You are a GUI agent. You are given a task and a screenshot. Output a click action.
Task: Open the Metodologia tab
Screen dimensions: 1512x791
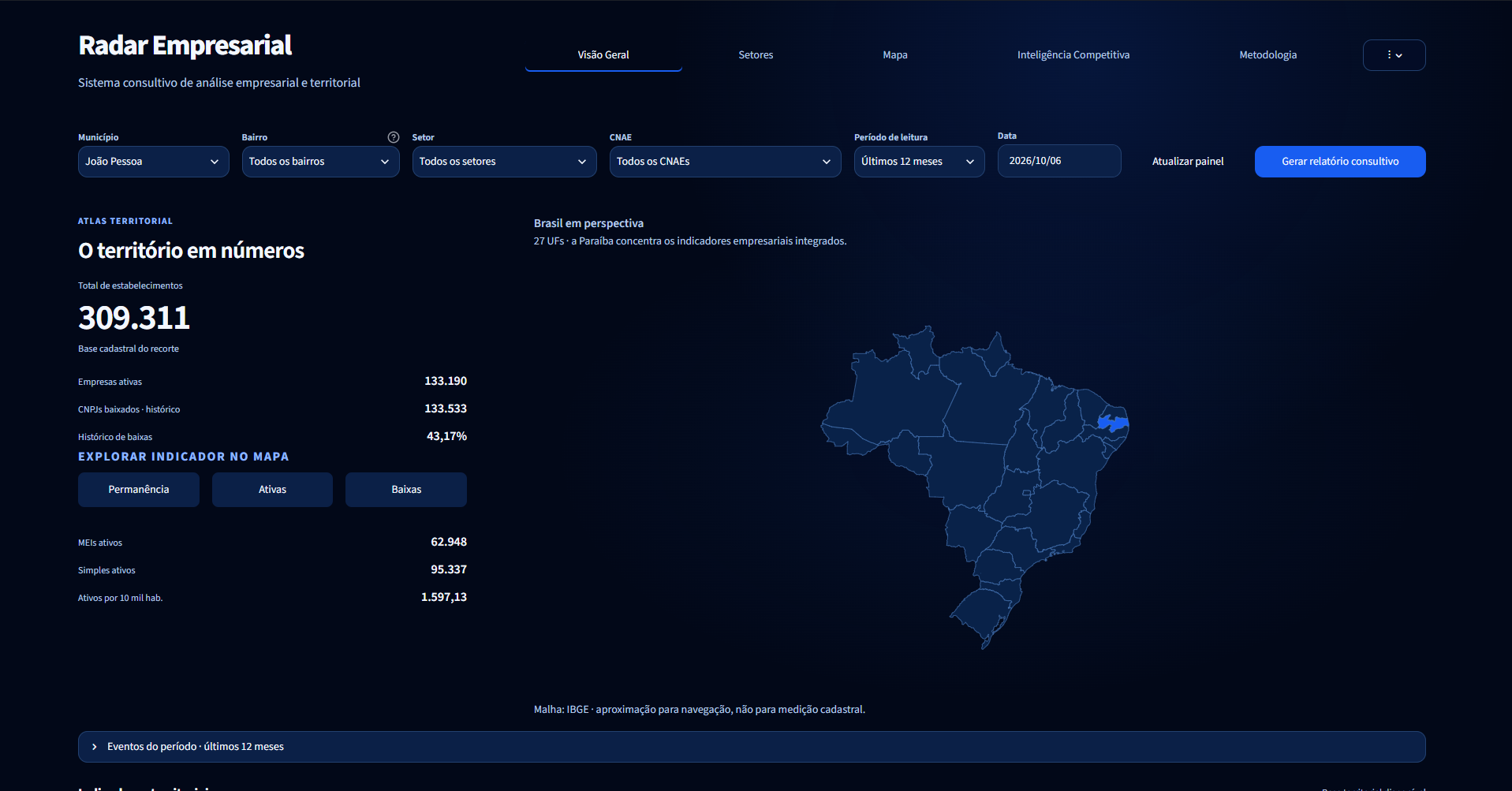click(x=1267, y=55)
